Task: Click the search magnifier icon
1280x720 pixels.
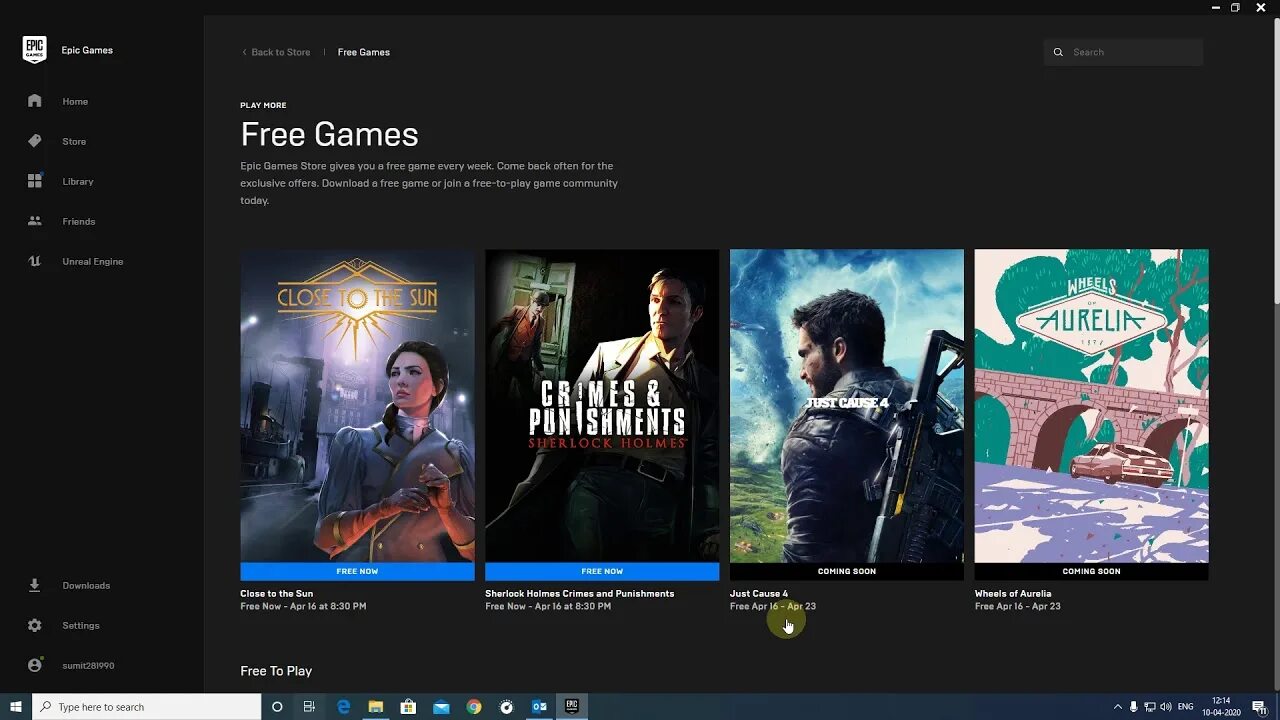Action: [1058, 52]
